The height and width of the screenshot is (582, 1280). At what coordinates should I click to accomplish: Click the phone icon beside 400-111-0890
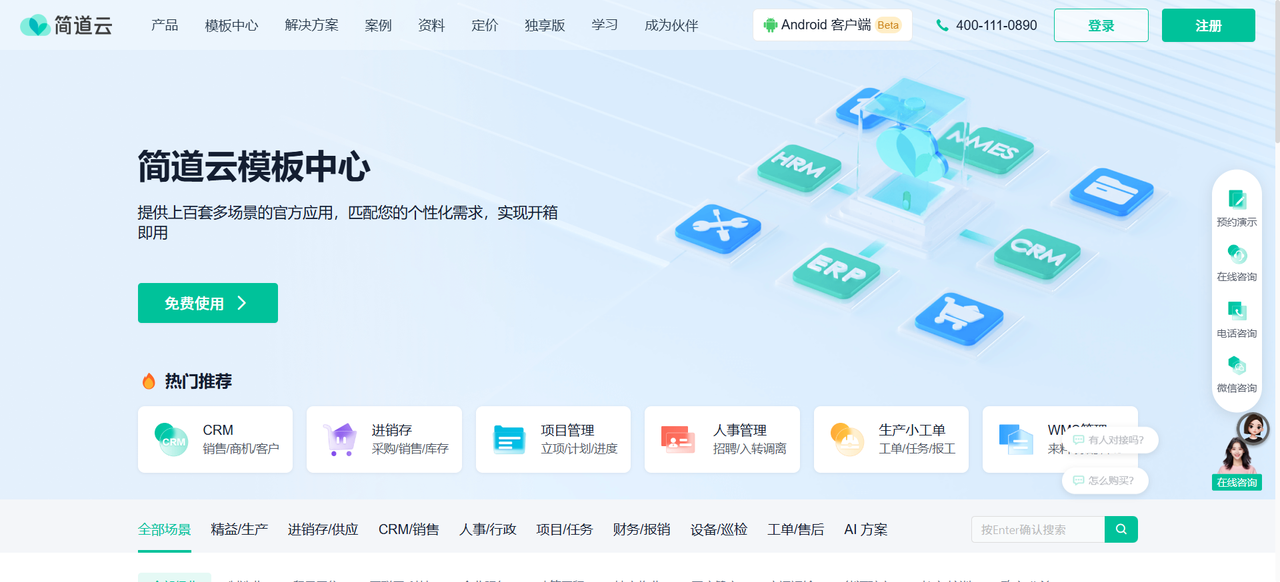click(942, 25)
